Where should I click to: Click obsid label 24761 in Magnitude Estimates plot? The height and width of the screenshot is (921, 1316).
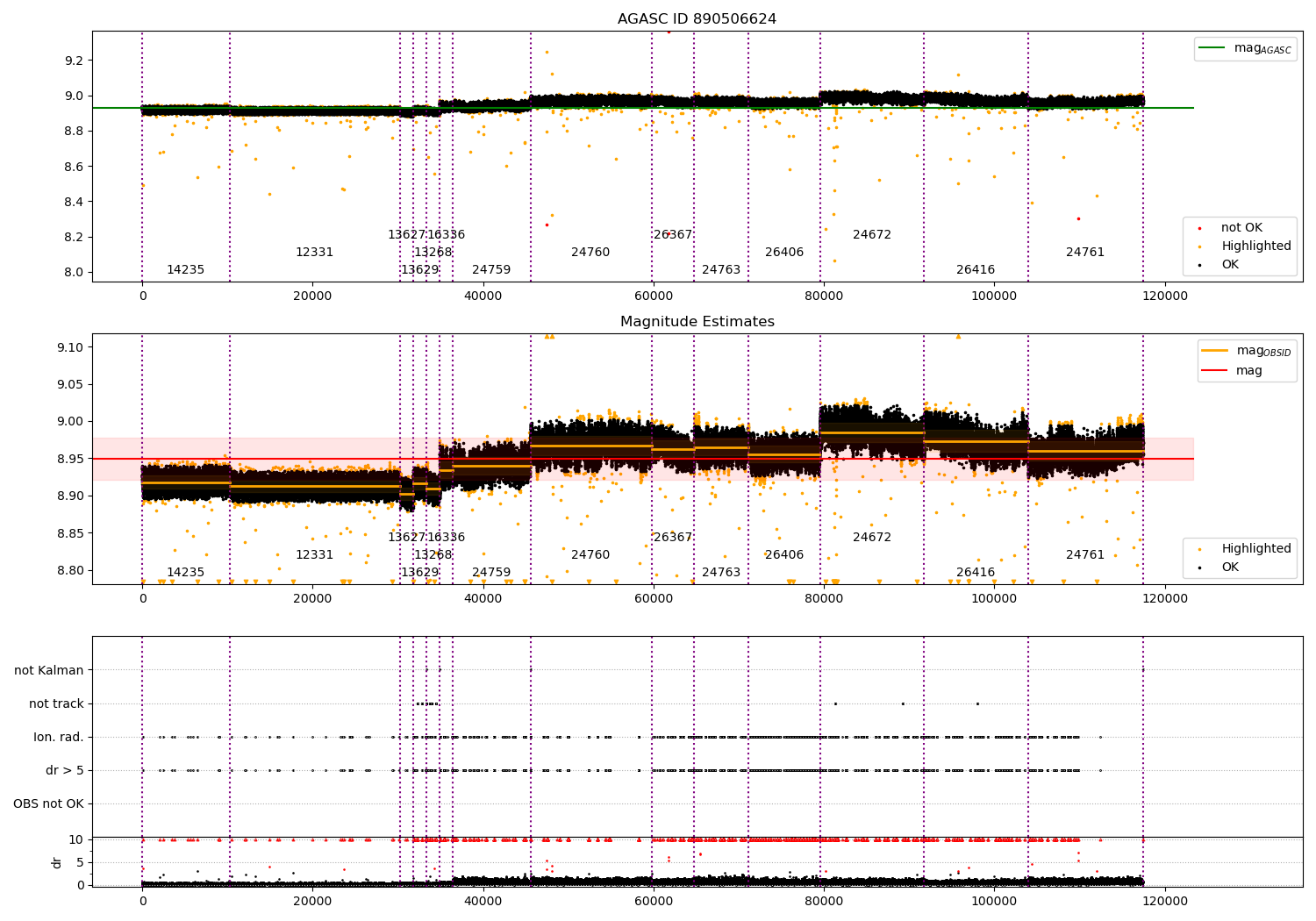[x=1085, y=555]
